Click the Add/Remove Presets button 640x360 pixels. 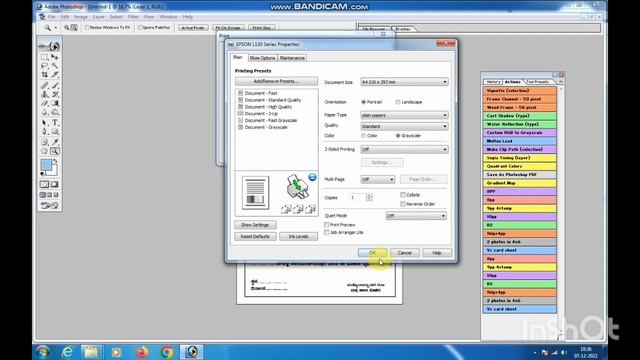pyautogui.click(x=276, y=81)
